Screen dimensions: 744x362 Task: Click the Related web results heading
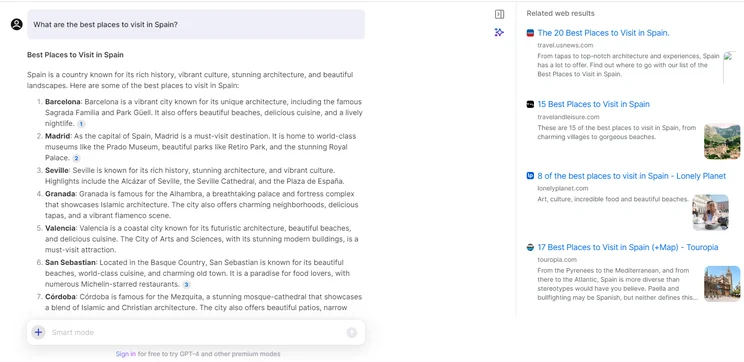(560, 13)
